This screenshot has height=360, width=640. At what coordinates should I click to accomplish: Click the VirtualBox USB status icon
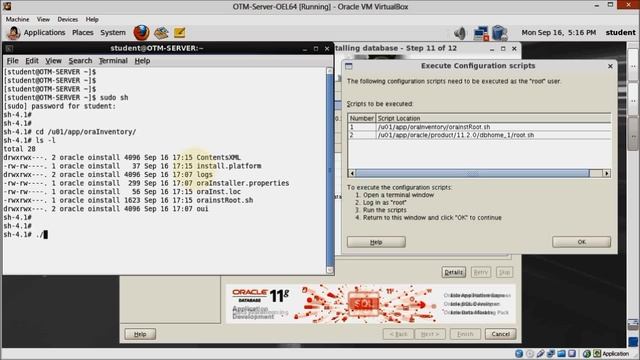(x=540, y=353)
